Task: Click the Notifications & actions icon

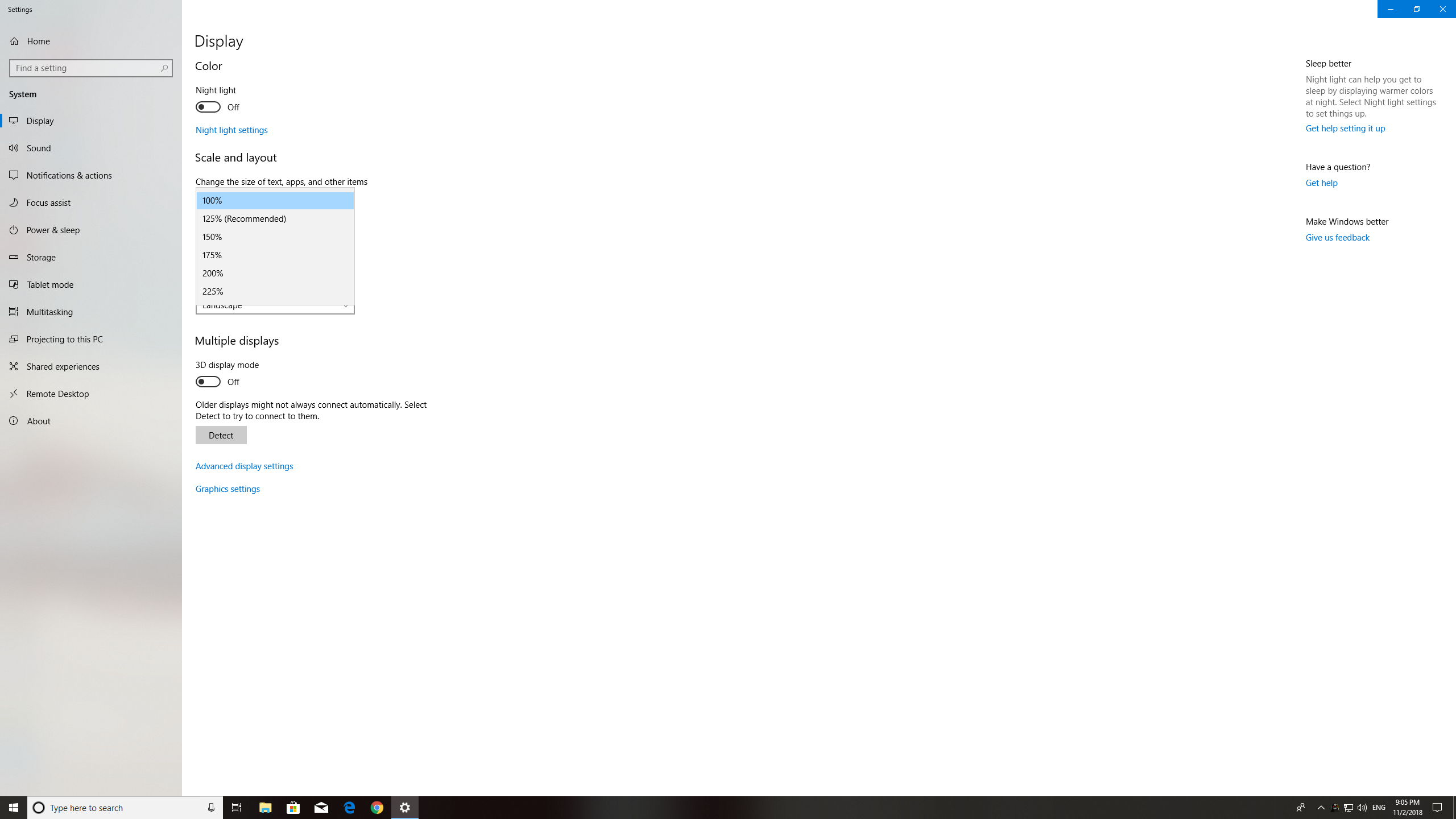Action: coord(14,175)
